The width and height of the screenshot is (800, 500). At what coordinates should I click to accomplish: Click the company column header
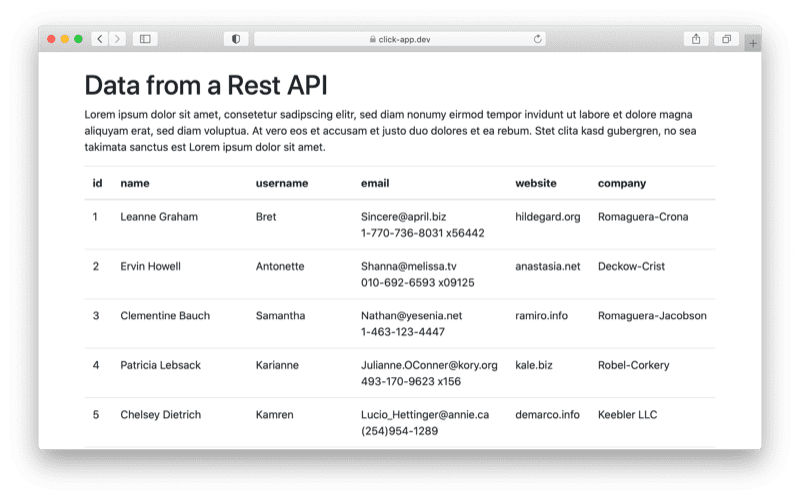622,183
